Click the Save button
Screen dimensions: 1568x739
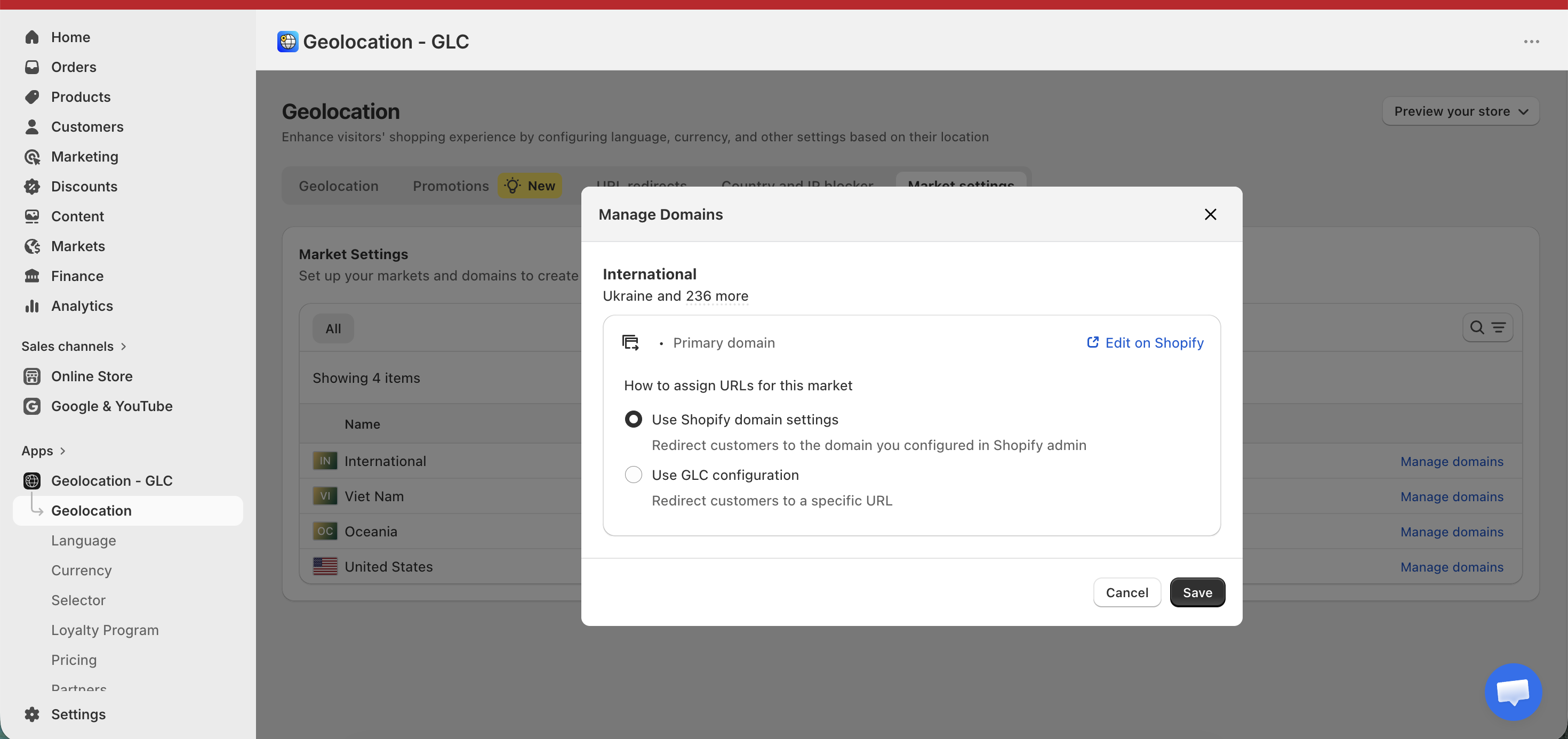tap(1197, 592)
